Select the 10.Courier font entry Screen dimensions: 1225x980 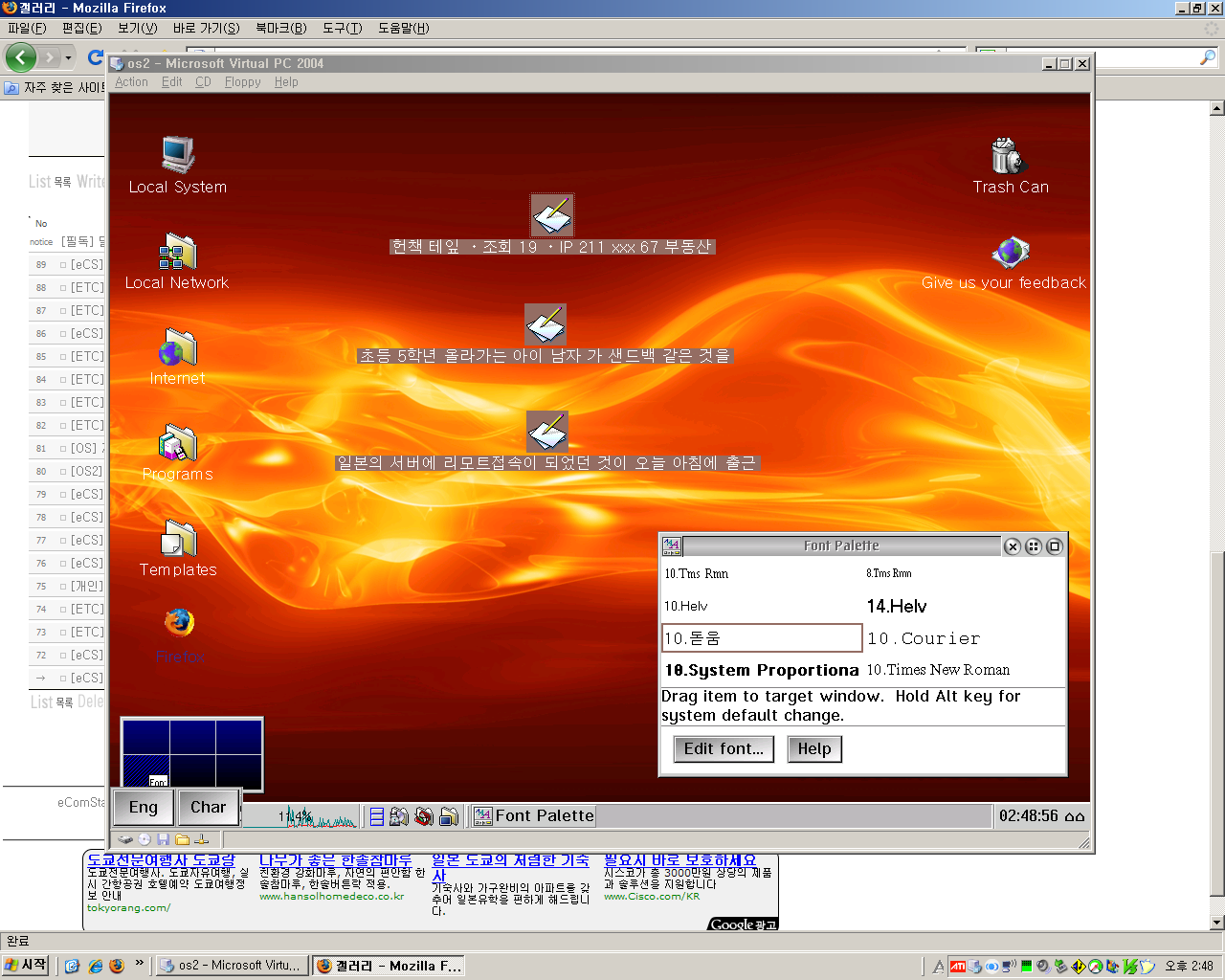click(924, 638)
